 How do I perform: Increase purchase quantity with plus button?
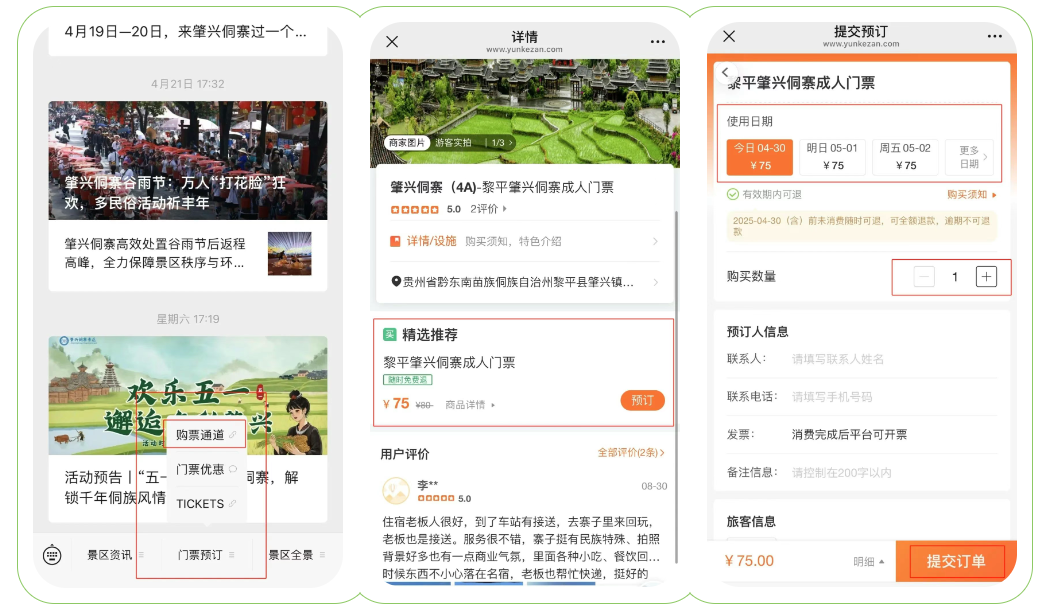coord(986,276)
